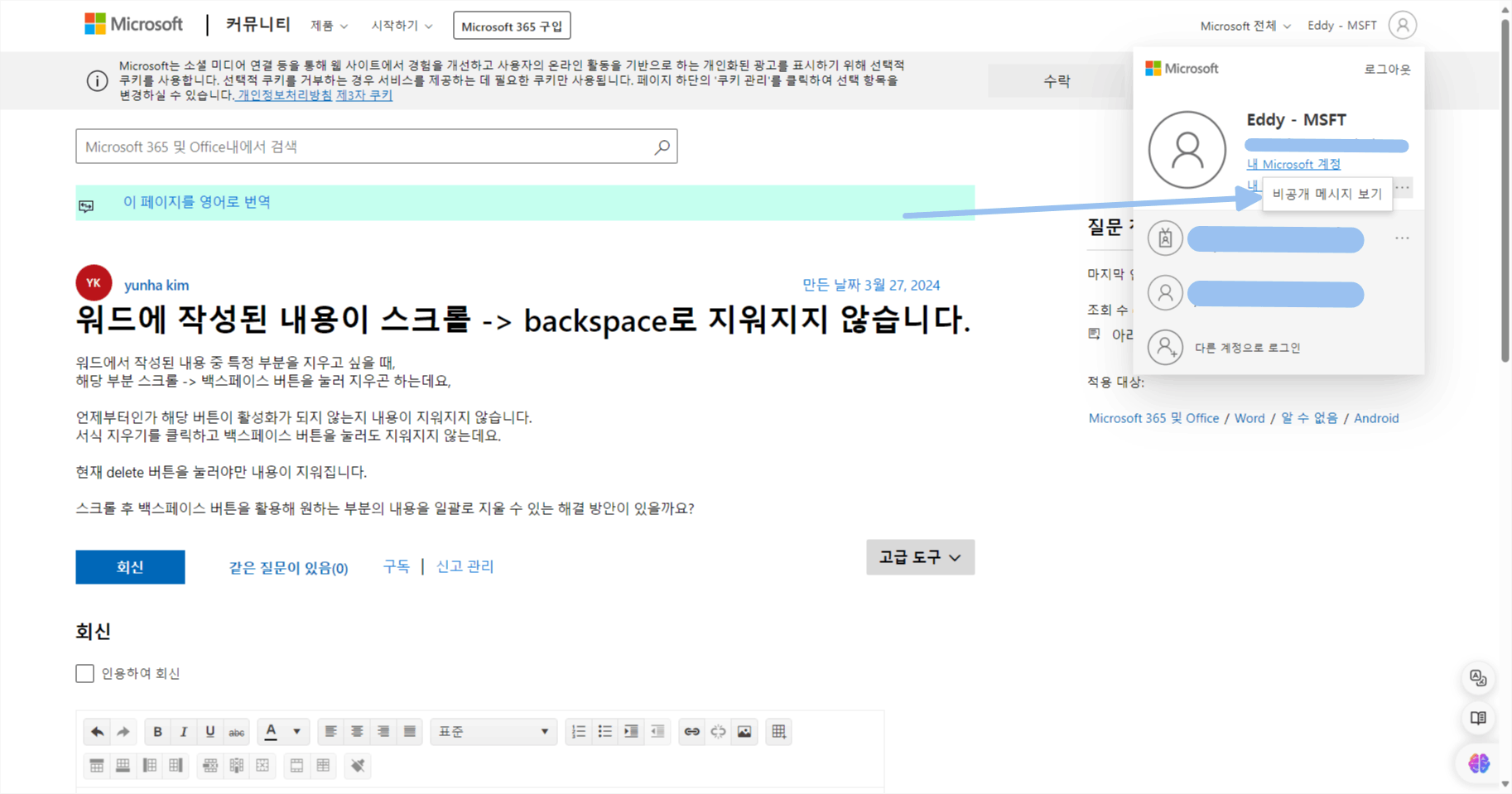Click the table cell properties icon
The height and width of the screenshot is (794, 1512).
pyautogui.click(x=323, y=766)
